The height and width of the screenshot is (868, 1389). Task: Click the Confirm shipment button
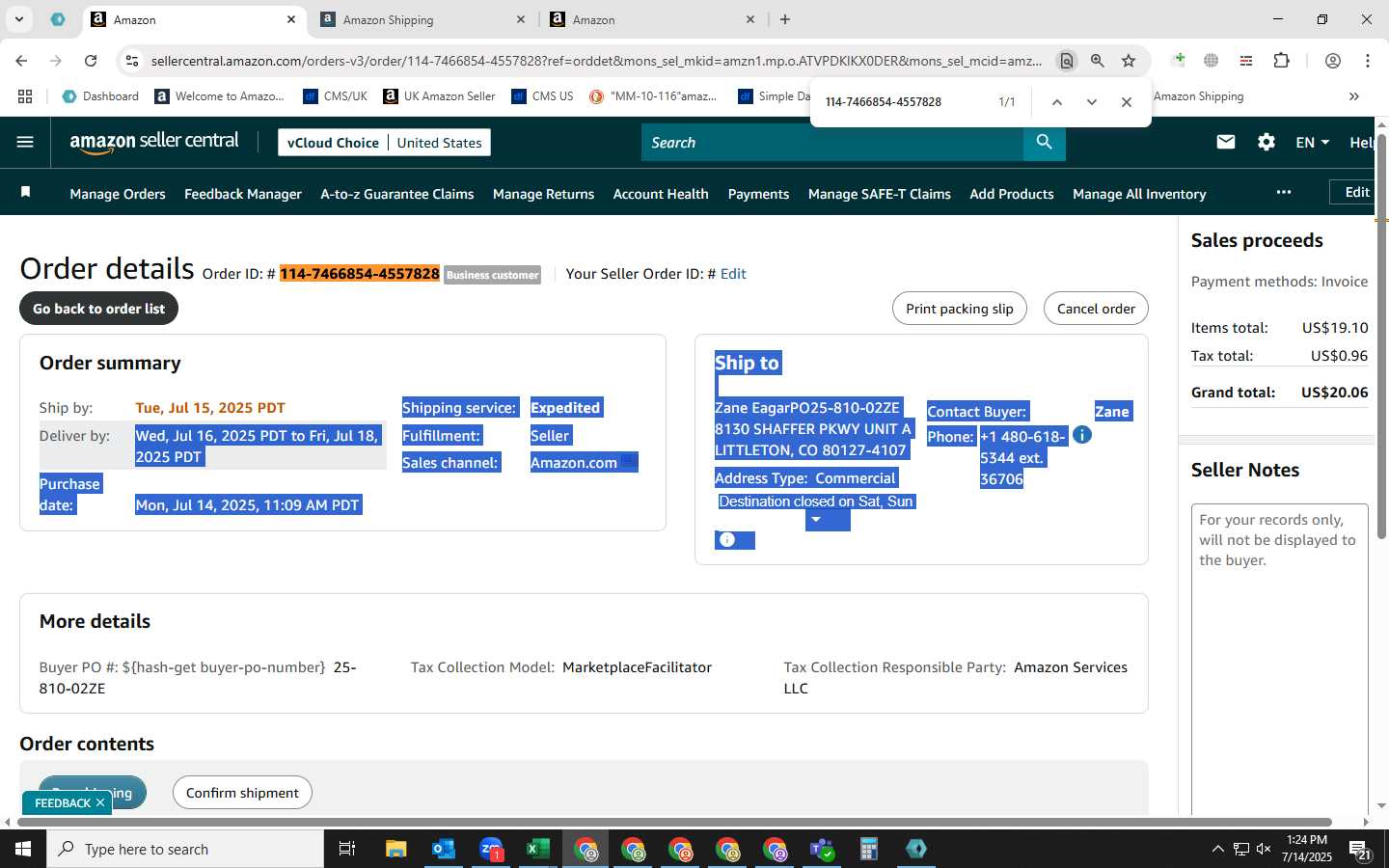pyautogui.click(x=242, y=793)
